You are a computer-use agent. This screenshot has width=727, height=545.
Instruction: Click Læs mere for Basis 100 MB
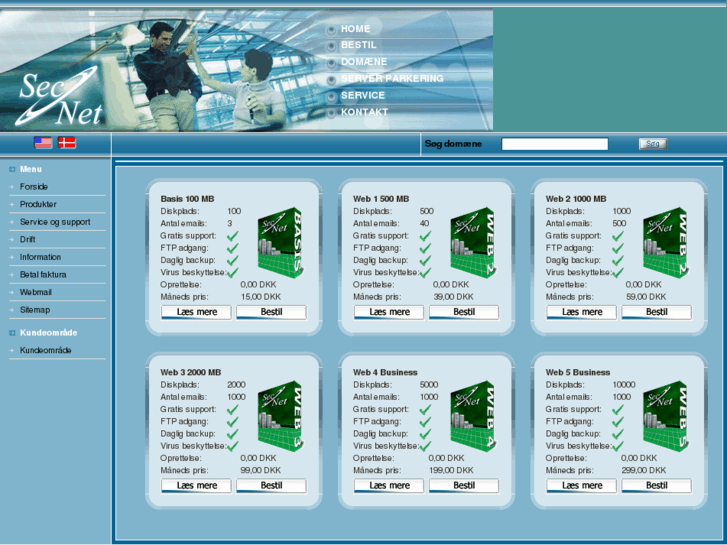[x=196, y=312]
